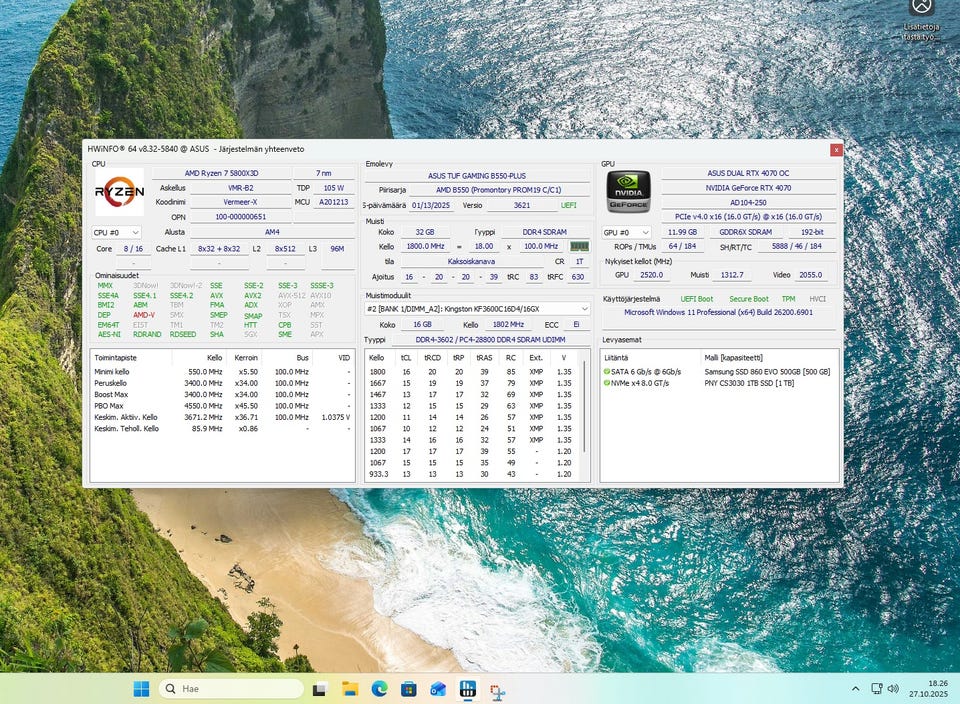
Task: Open the GPU #0 selector dropdown
Action: tap(625, 232)
